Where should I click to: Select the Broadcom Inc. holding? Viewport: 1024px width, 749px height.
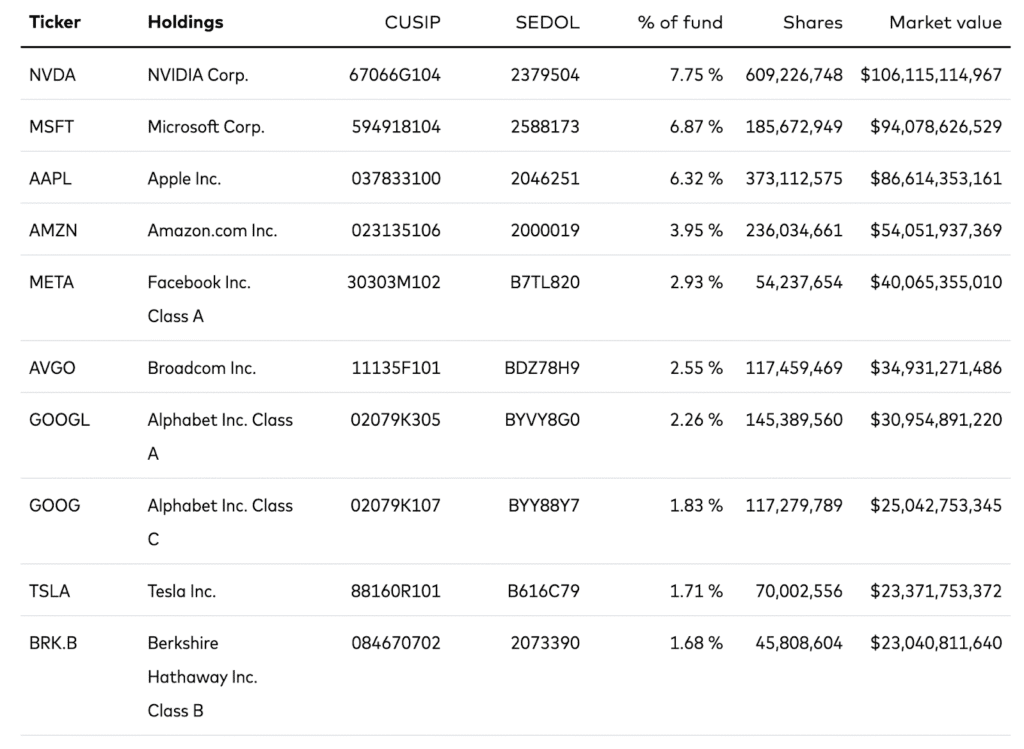tap(201, 368)
